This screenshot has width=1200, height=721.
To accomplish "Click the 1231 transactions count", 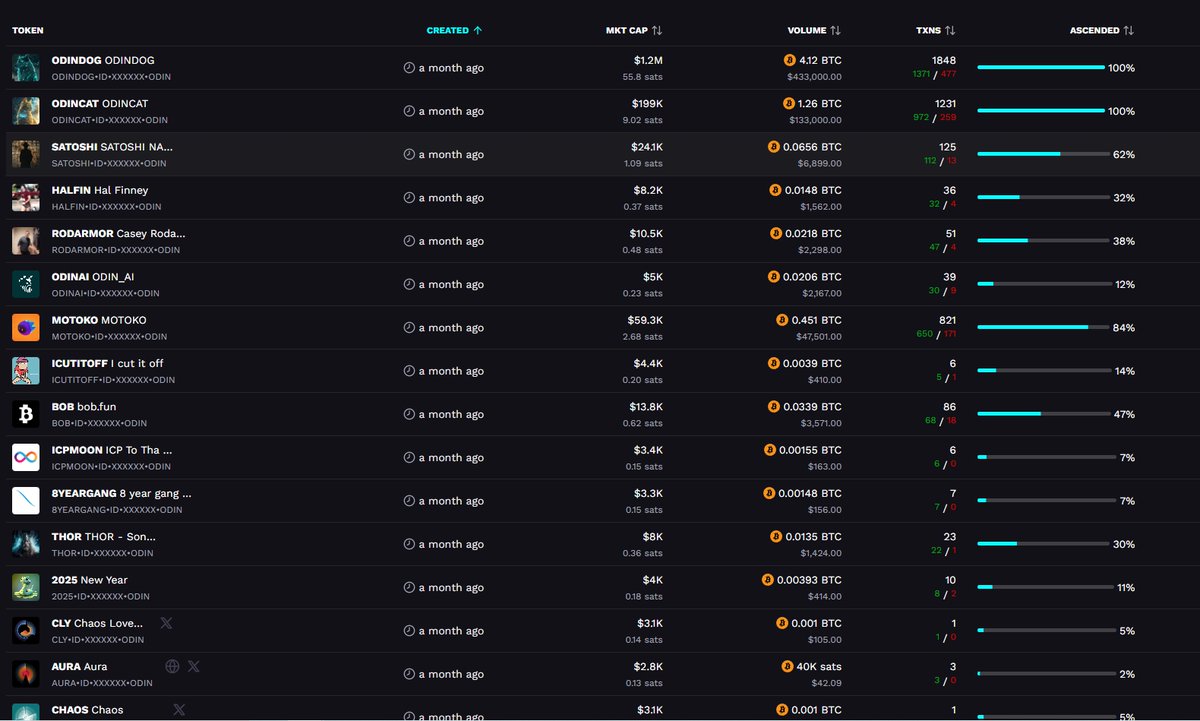I will 945,103.
